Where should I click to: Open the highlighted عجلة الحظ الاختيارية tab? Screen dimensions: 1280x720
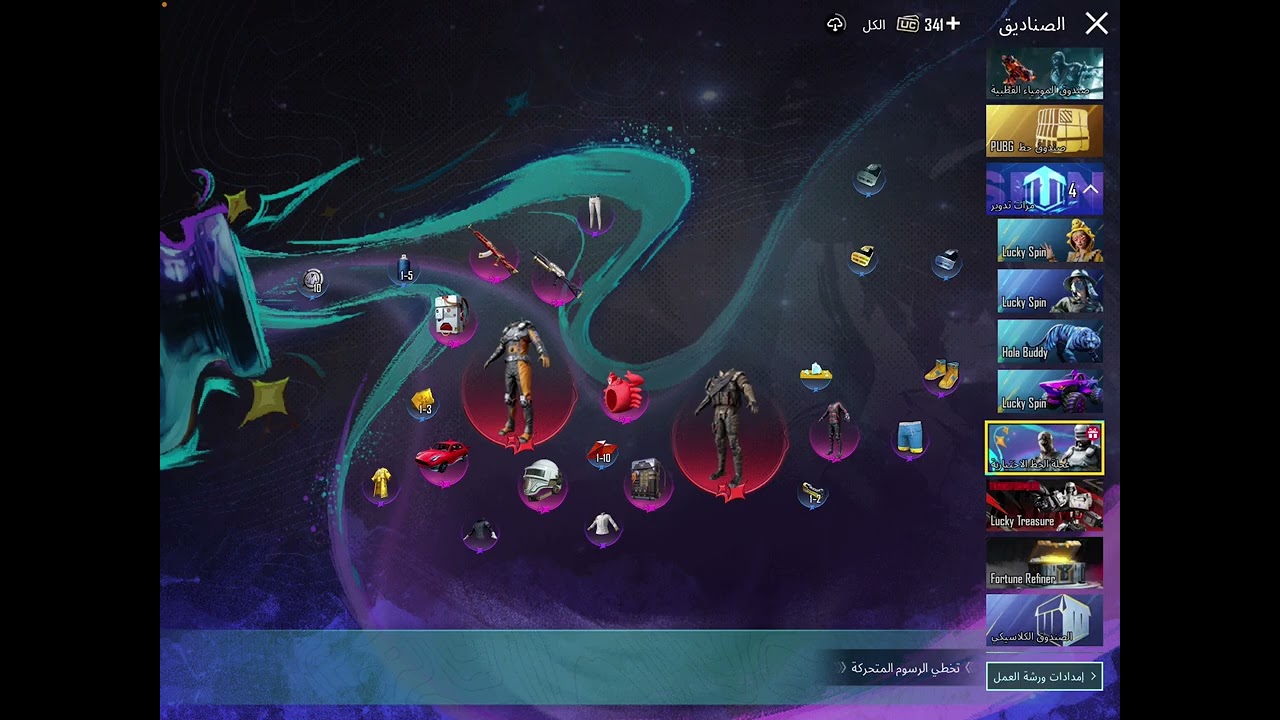(x=1045, y=448)
